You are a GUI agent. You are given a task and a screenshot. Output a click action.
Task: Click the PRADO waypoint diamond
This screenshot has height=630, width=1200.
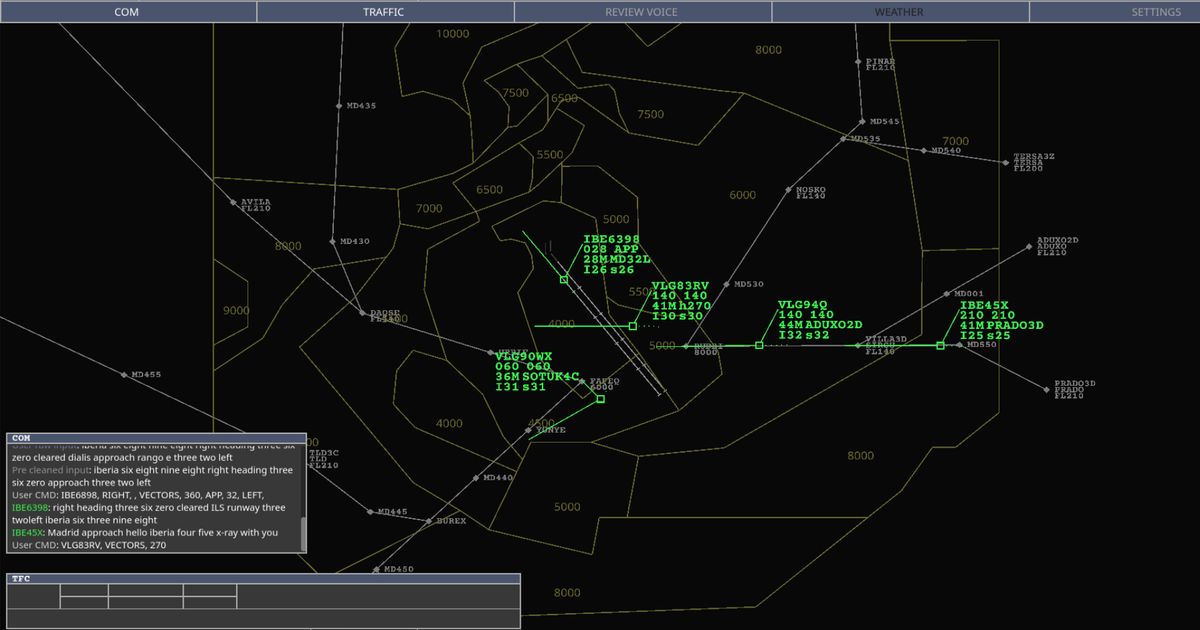coord(1047,390)
